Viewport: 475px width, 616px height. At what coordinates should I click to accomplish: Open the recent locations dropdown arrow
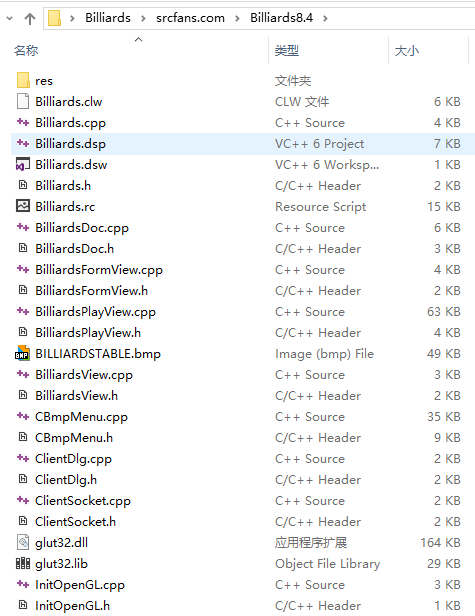(10, 18)
